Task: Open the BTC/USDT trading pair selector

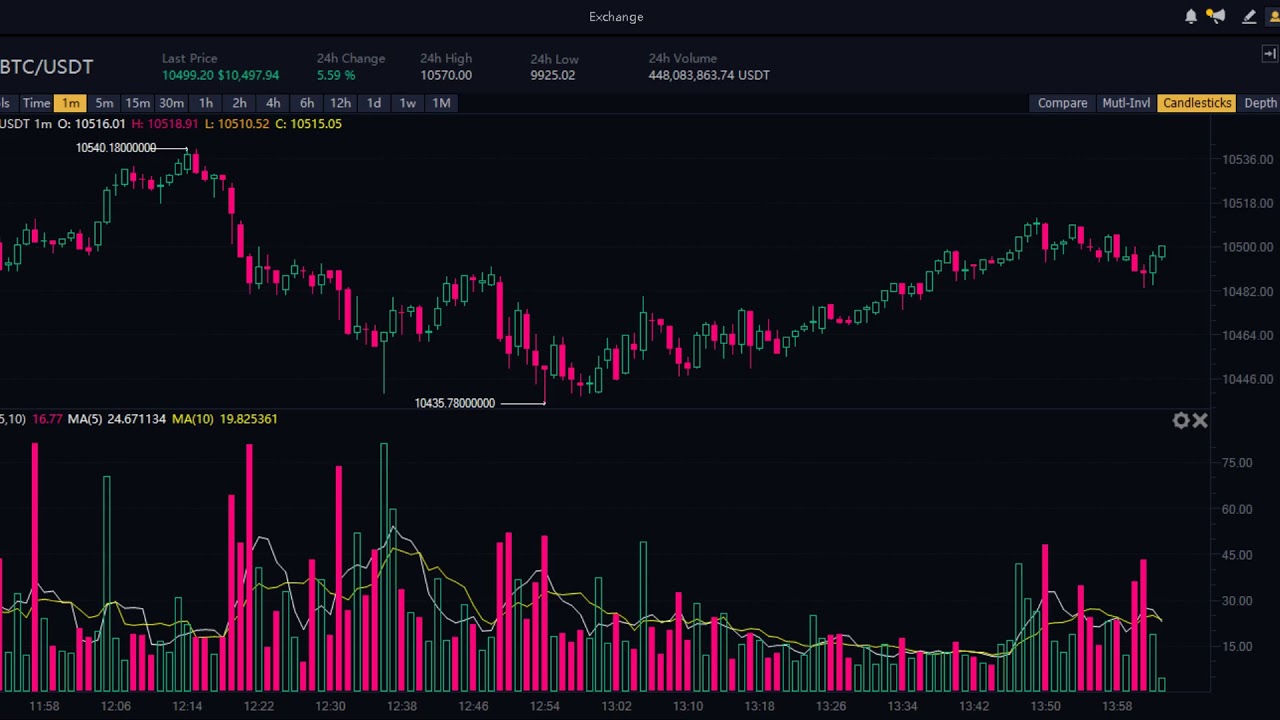Action: point(46,67)
